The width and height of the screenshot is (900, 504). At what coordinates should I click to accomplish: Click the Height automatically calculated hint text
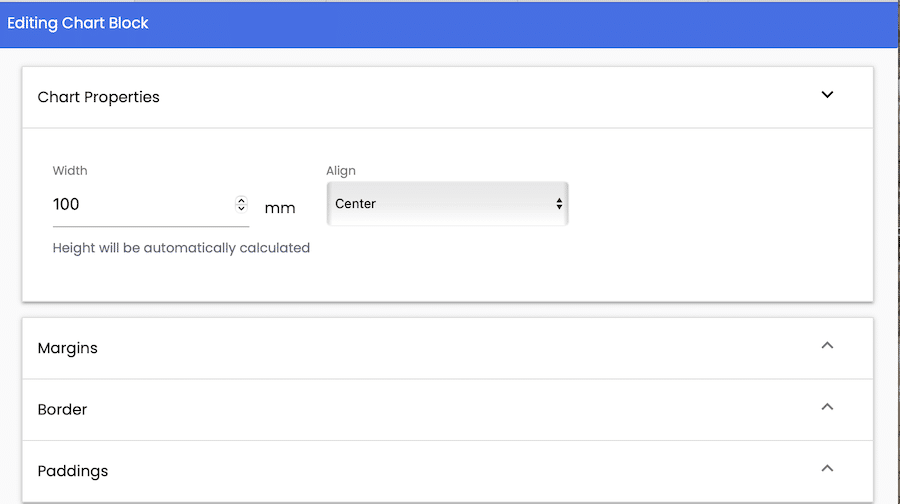click(181, 248)
